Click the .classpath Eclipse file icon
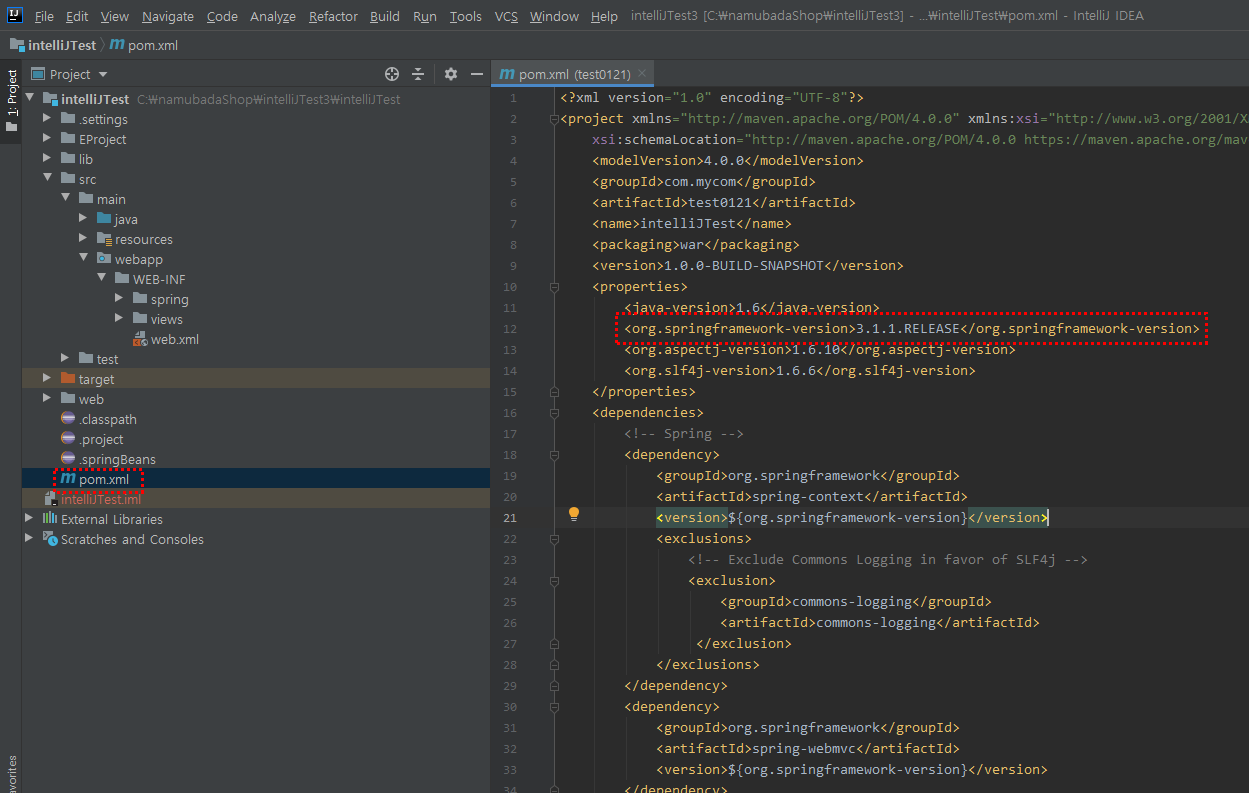The width and height of the screenshot is (1249, 793). point(68,419)
